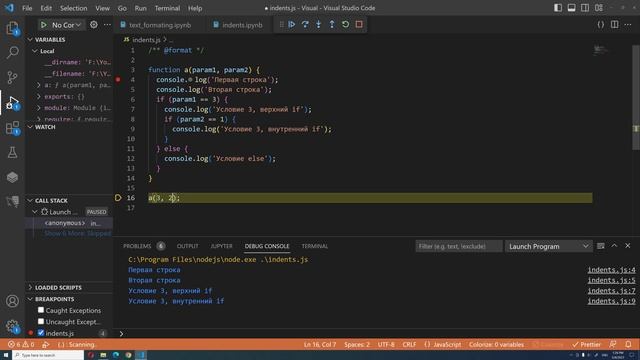Image resolution: width=640 pixels, height=360 pixels.
Task: Open the Manage gear menu
Action: (x=13, y=326)
